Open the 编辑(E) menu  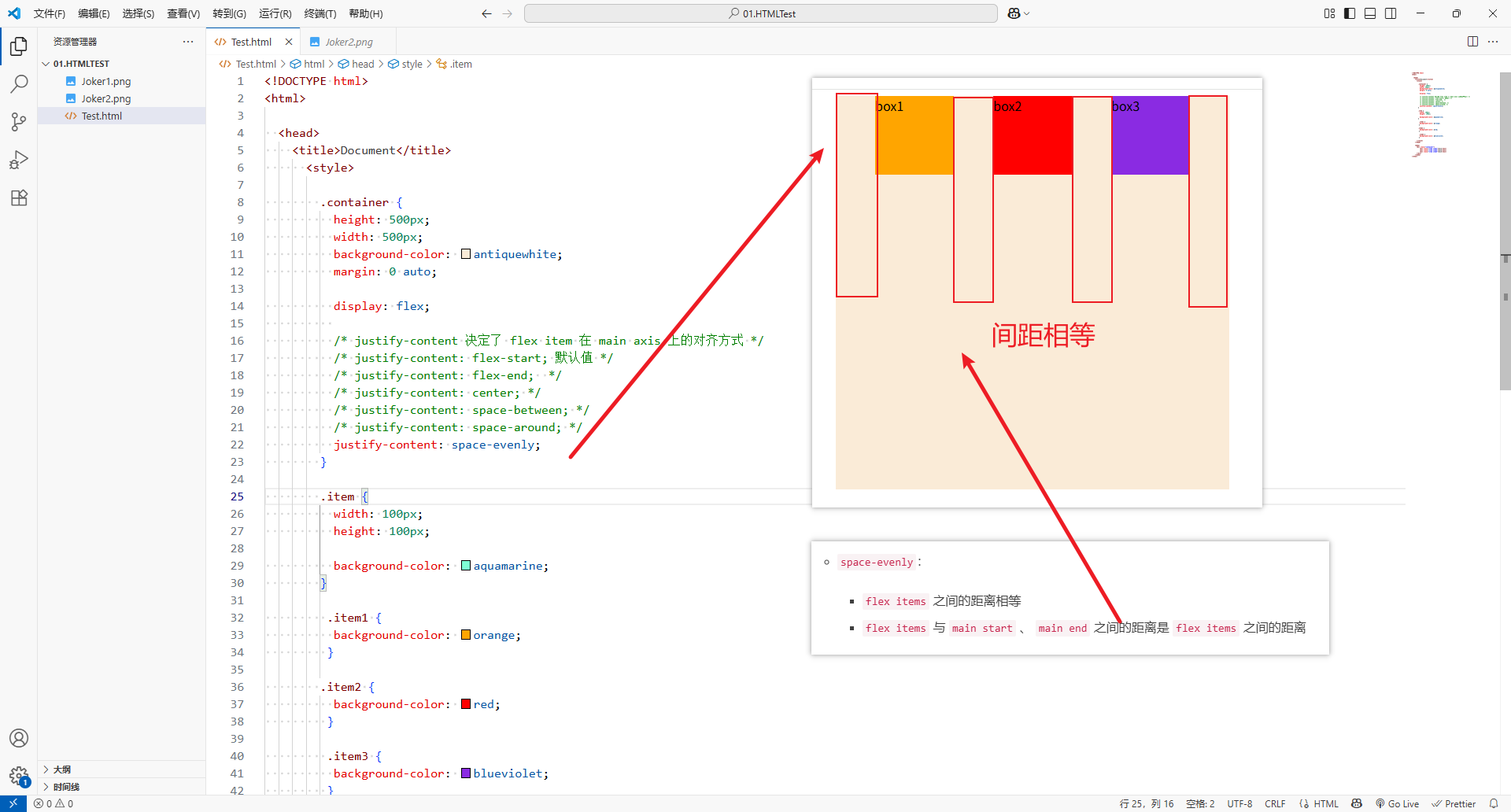[x=94, y=13]
